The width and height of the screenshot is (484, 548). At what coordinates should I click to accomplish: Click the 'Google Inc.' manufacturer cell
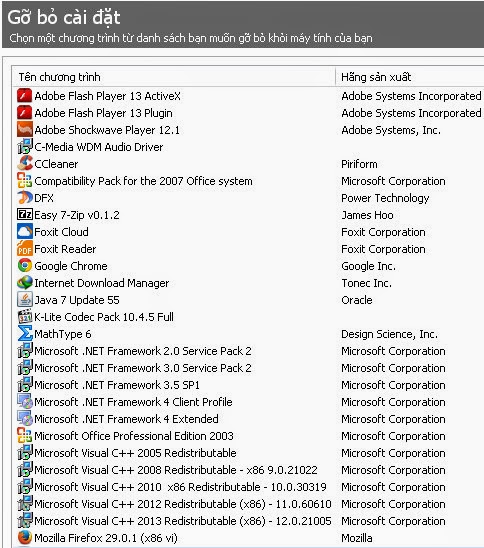coord(369,266)
